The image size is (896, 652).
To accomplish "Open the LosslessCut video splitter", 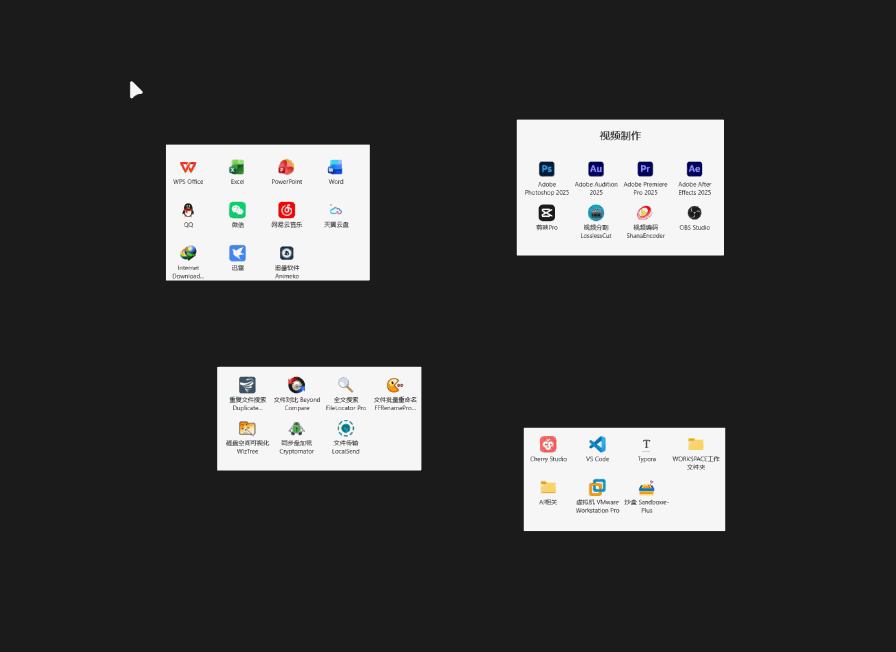I will 596,213.
